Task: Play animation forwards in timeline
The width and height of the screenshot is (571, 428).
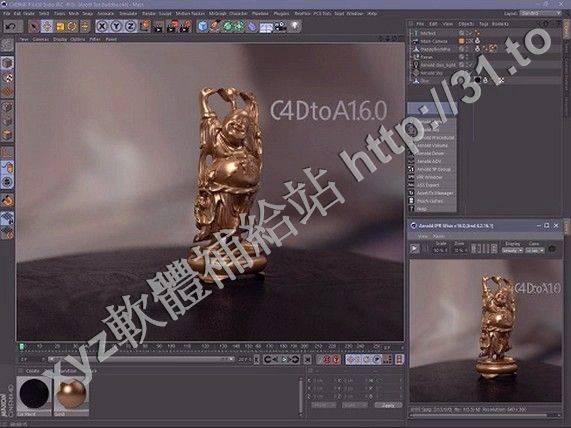Action: [285, 360]
